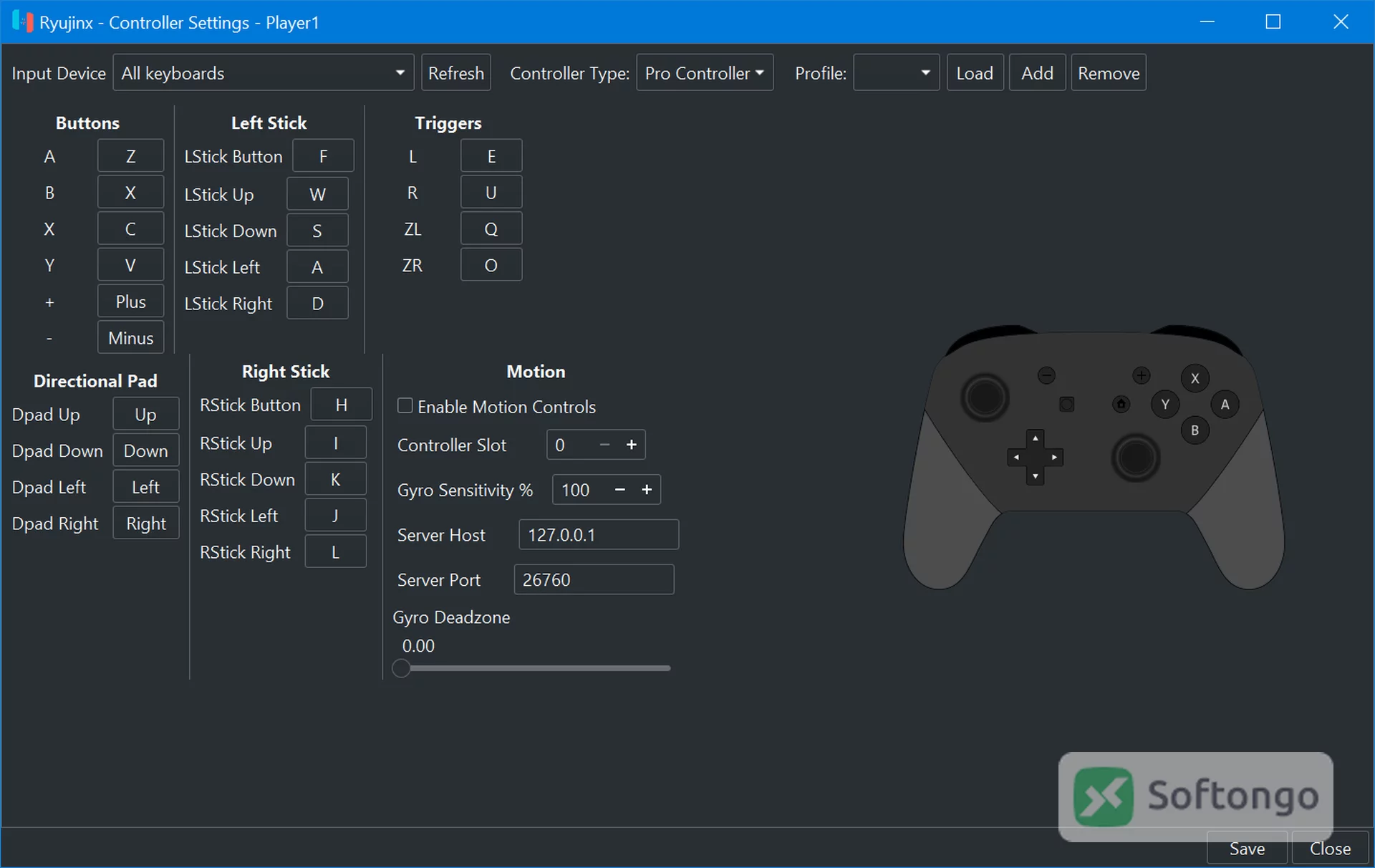Change the RStick Left binding J
1375x868 pixels.
tap(335, 516)
